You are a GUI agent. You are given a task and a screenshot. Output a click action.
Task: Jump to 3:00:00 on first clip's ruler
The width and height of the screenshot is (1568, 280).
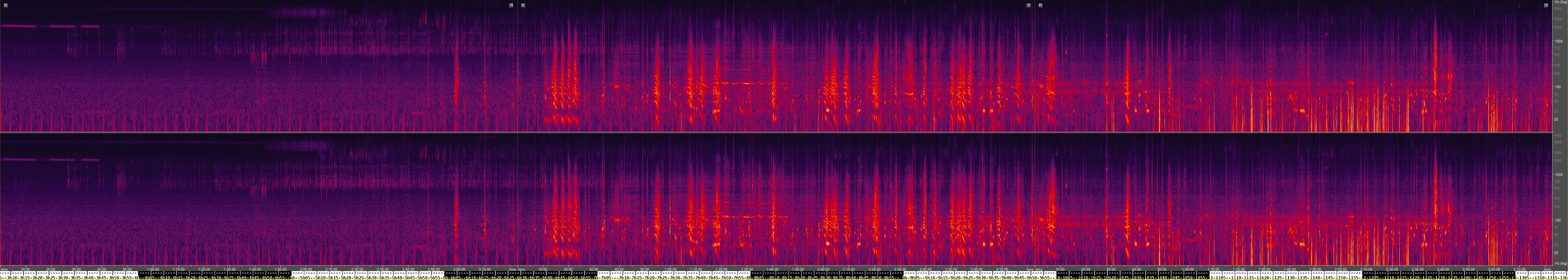pos(459,269)
